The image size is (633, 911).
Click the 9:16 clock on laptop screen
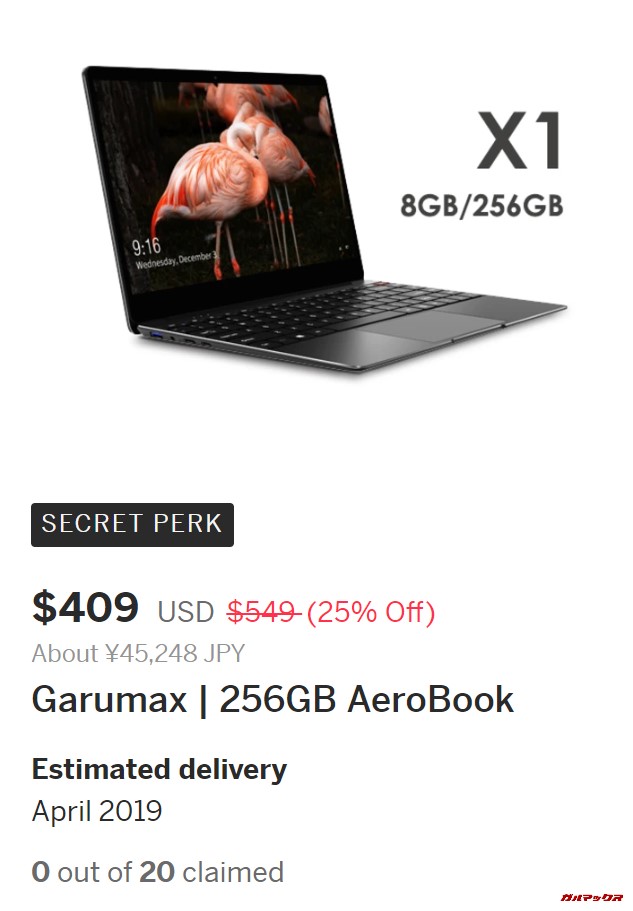pos(146,247)
